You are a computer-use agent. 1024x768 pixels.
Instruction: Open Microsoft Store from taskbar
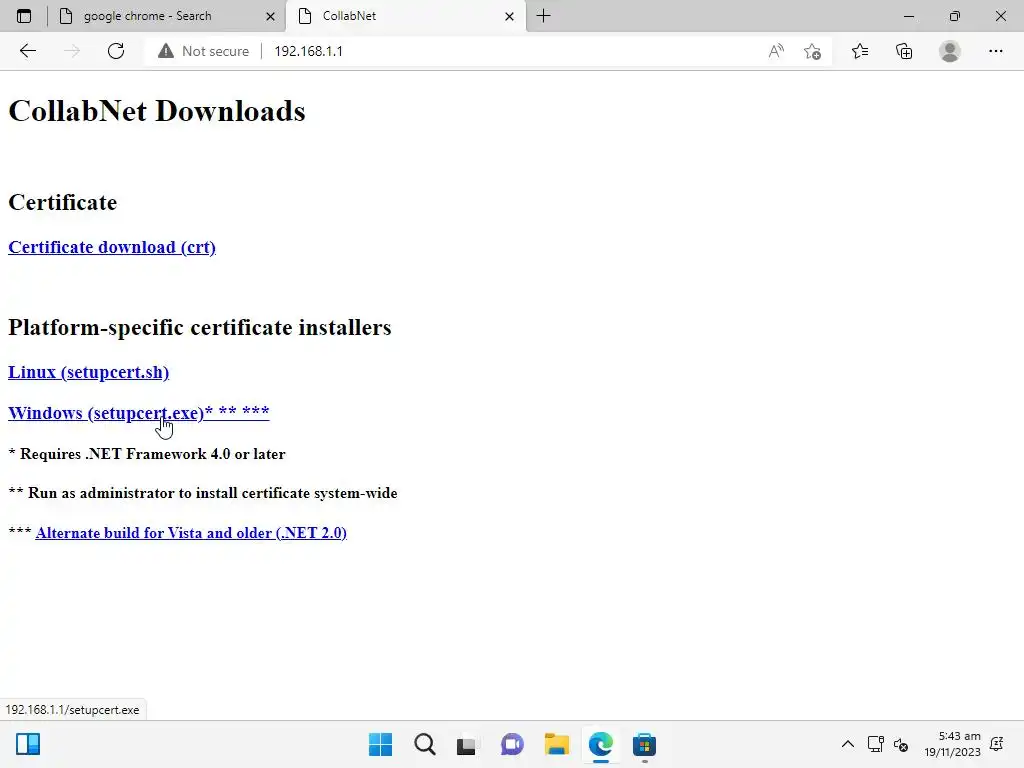click(x=644, y=744)
